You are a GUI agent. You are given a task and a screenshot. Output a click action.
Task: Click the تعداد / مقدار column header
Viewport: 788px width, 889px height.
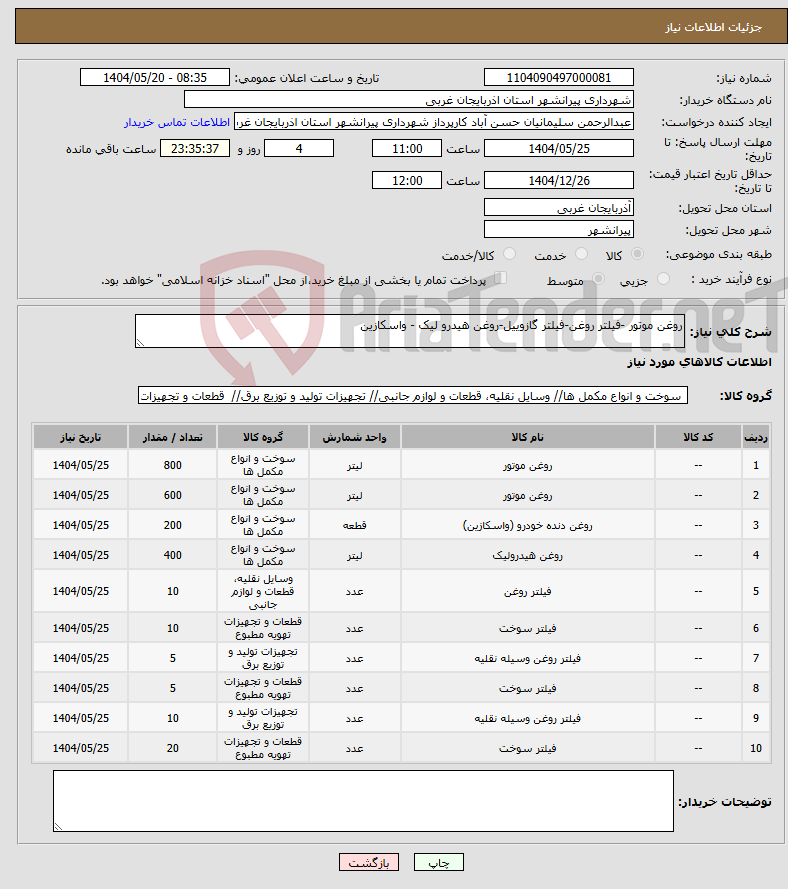172,437
